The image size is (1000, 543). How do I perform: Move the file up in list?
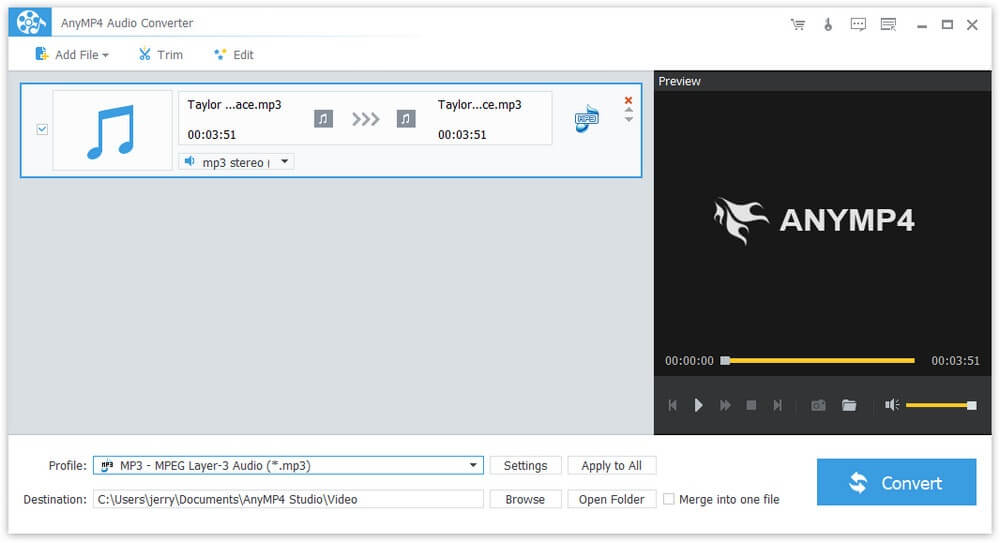pyautogui.click(x=629, y=110)
